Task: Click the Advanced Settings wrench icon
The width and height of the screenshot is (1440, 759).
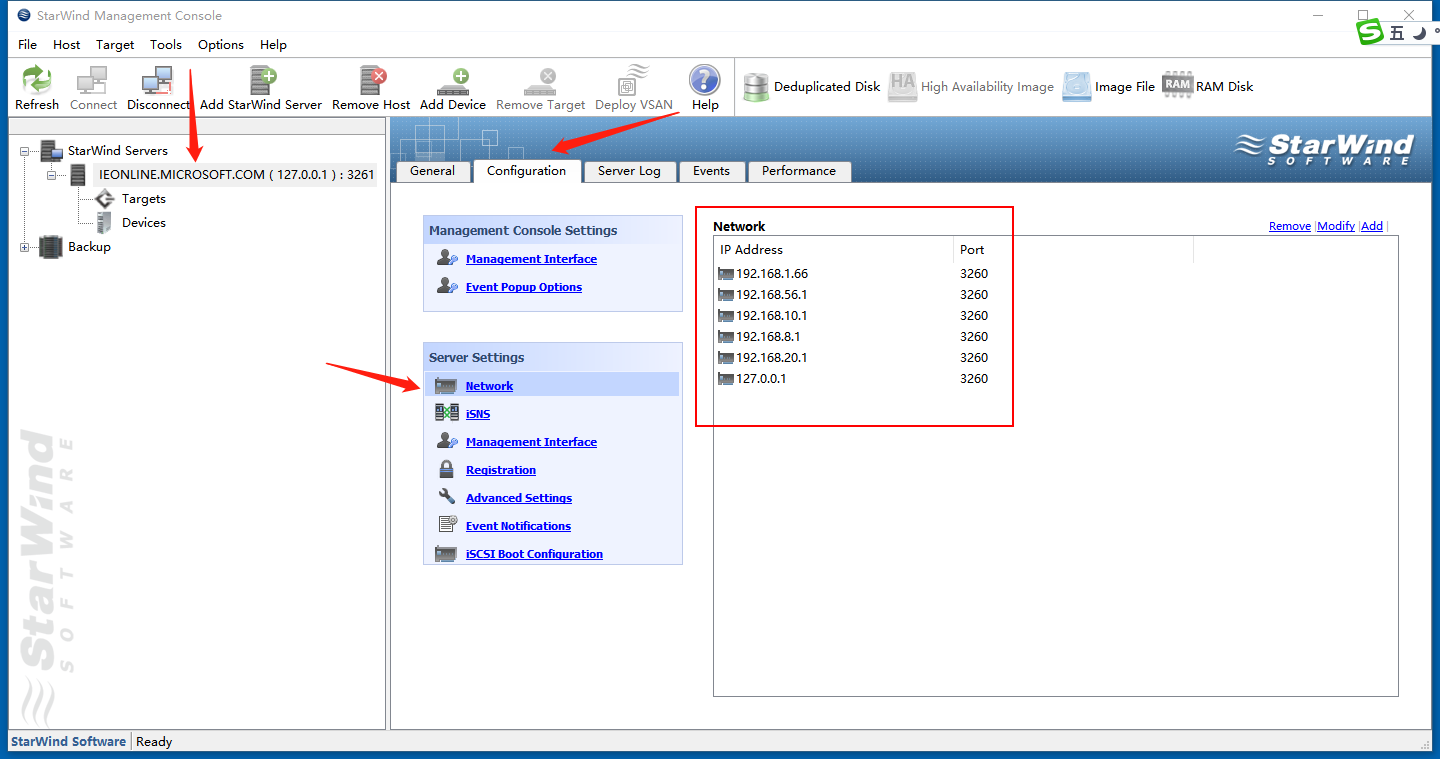Action: tap(447, 497)
